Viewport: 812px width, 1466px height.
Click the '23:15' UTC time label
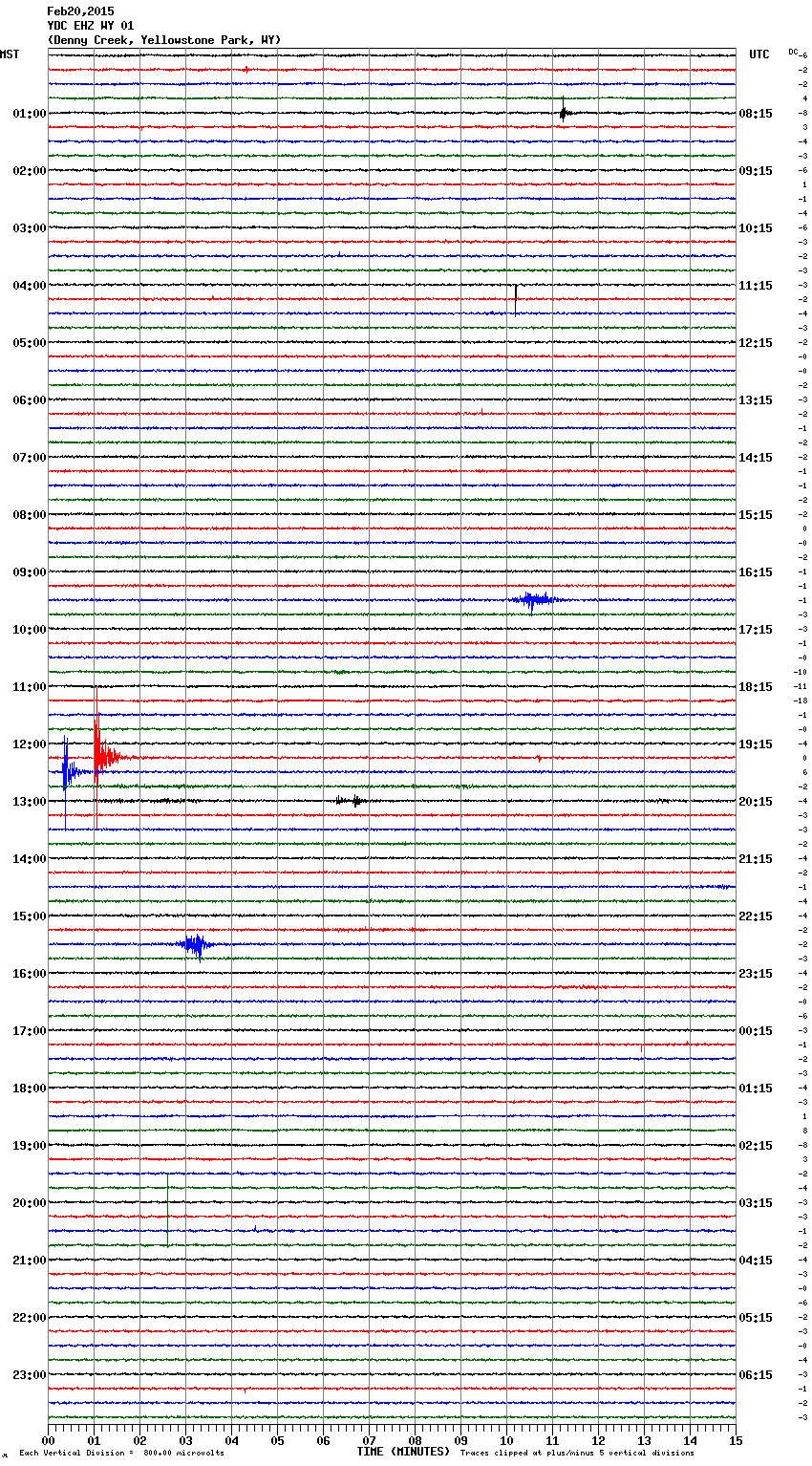756,974
